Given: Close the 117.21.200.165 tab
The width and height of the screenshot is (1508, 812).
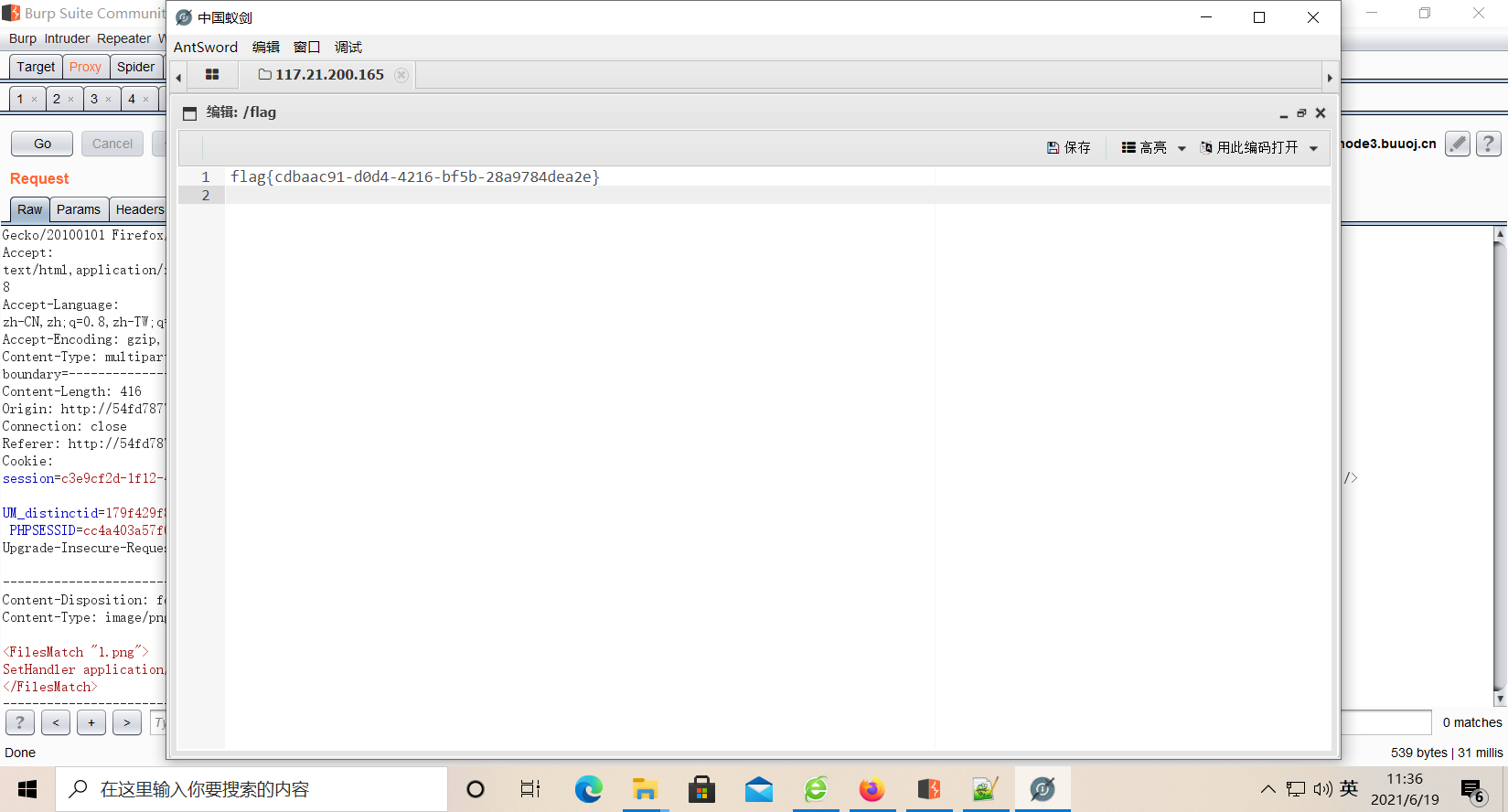Looking at the screenshot, I should point(401,75).
